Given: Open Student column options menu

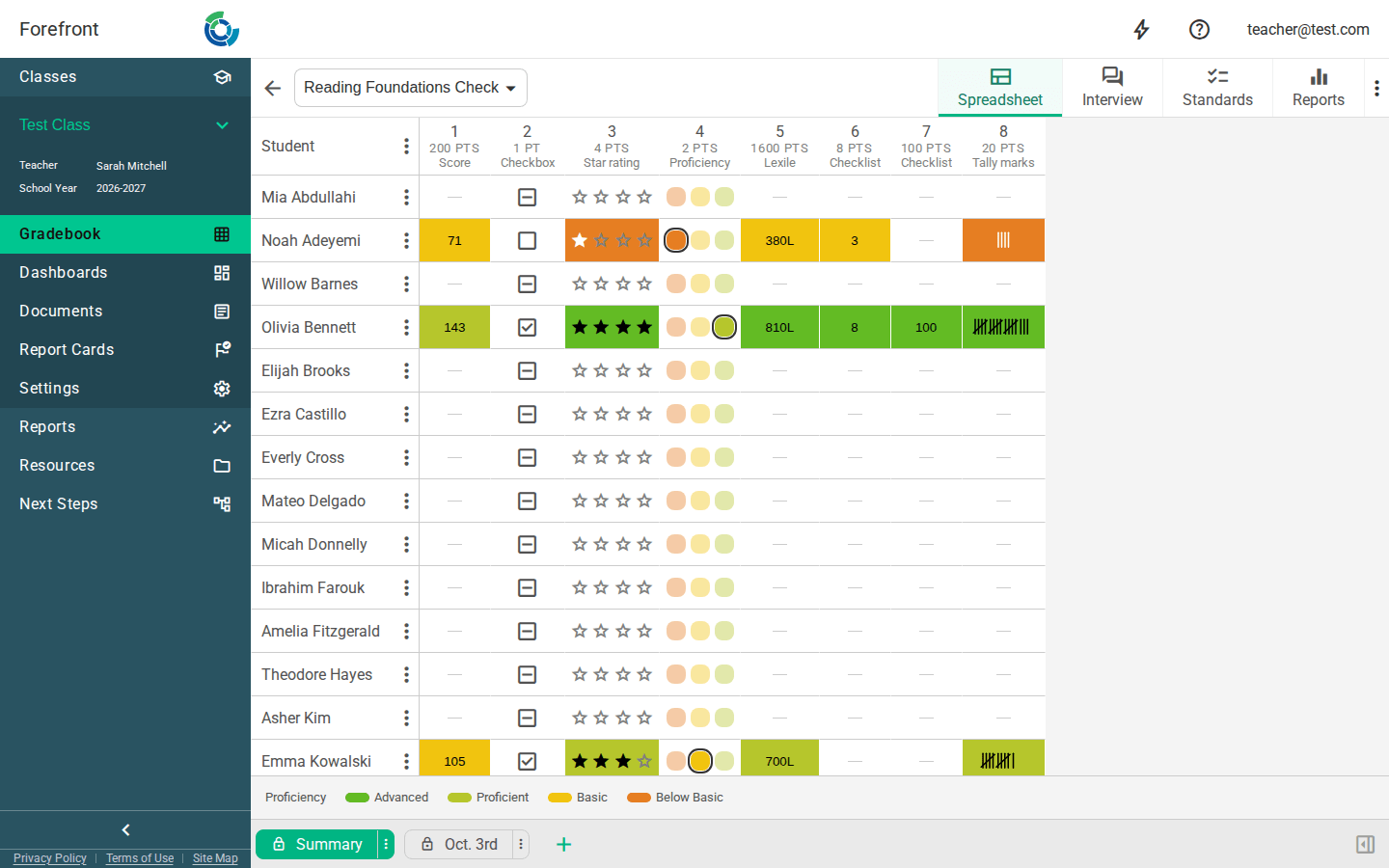Looking at the screenshot, I should [406, 146].
